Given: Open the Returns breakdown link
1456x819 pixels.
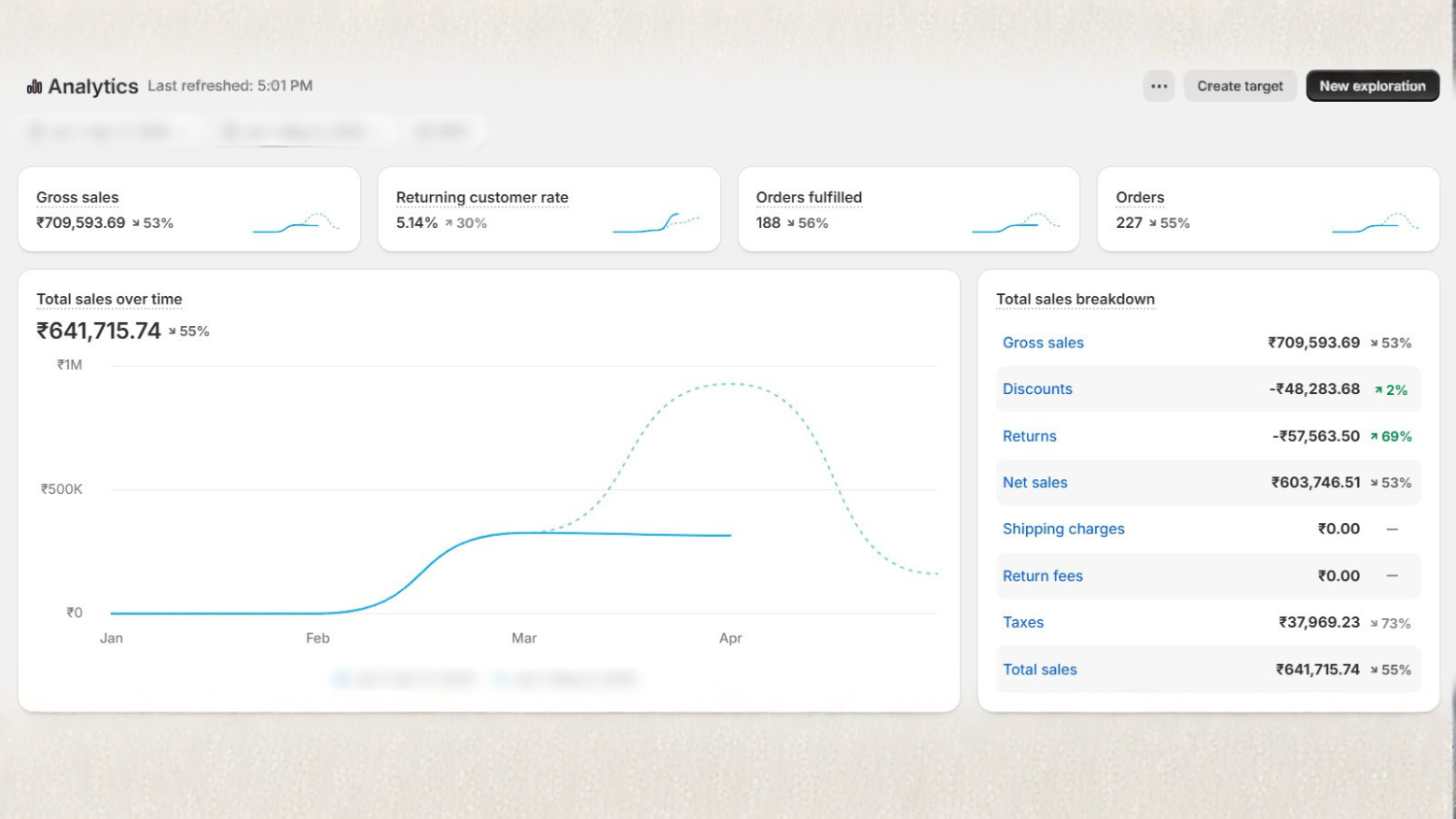Looking at the screenshot, I should [1030, 437].
